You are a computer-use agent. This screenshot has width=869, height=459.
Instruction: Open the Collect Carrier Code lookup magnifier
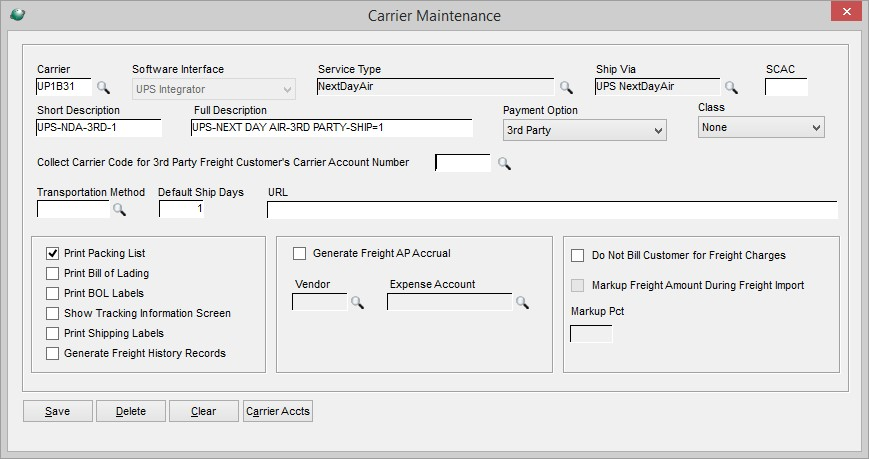[504, 163]
